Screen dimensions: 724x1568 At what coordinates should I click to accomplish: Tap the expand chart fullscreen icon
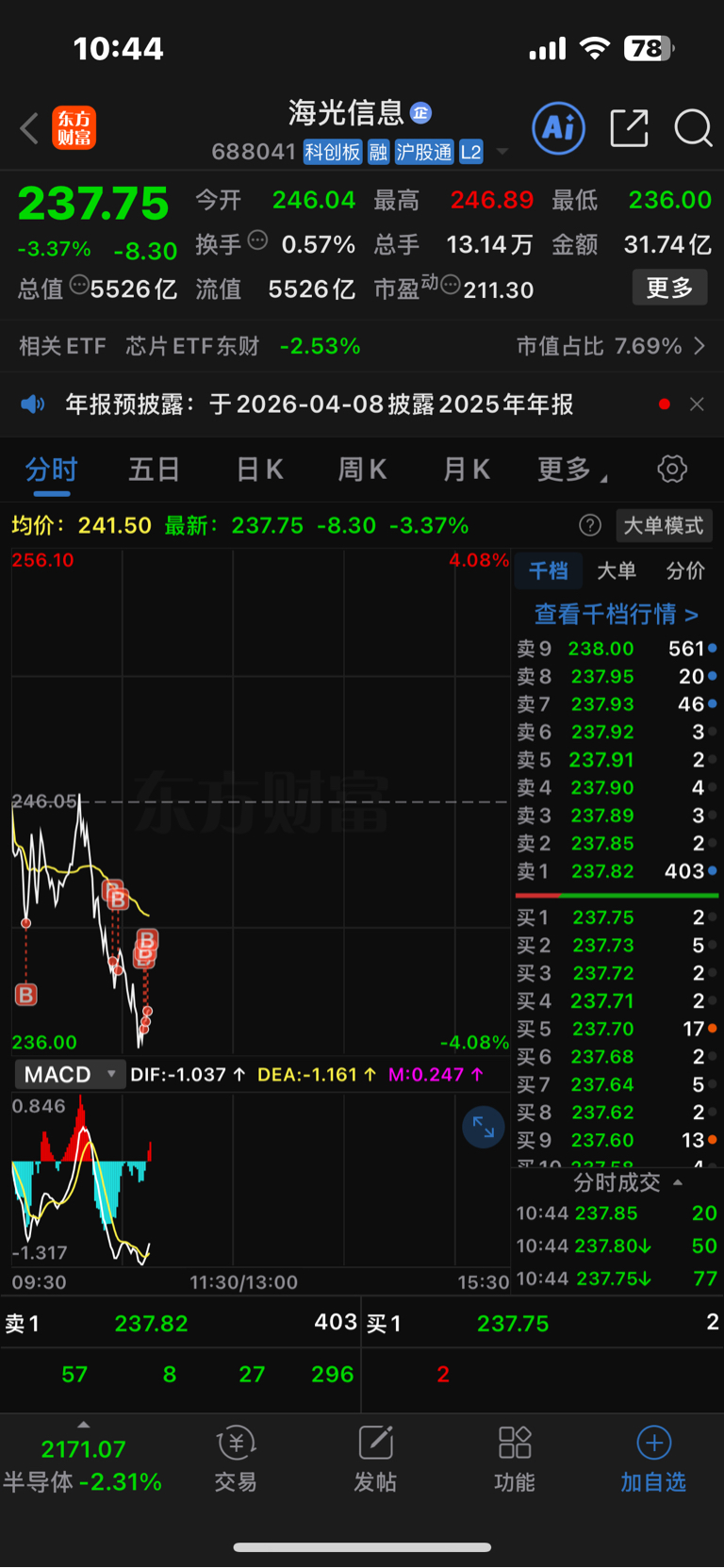coord(484,1127)
